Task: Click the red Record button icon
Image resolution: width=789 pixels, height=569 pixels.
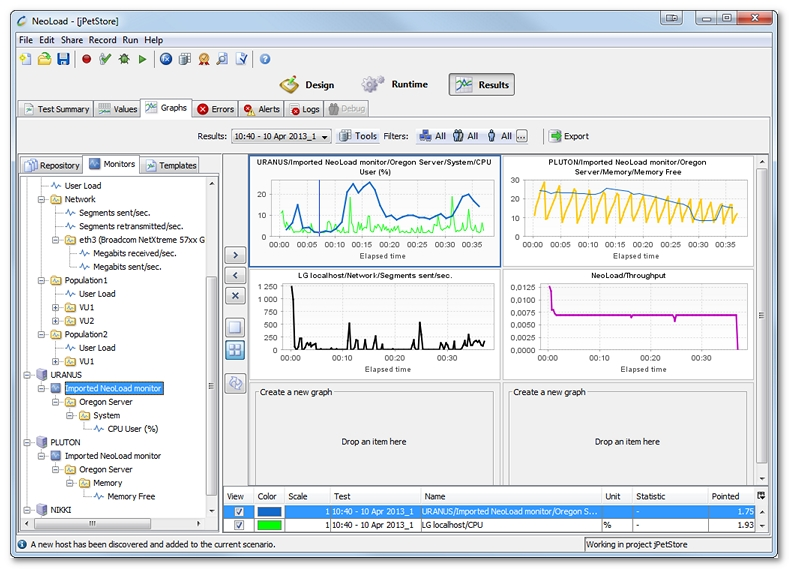Action: (x=87, y=60)
